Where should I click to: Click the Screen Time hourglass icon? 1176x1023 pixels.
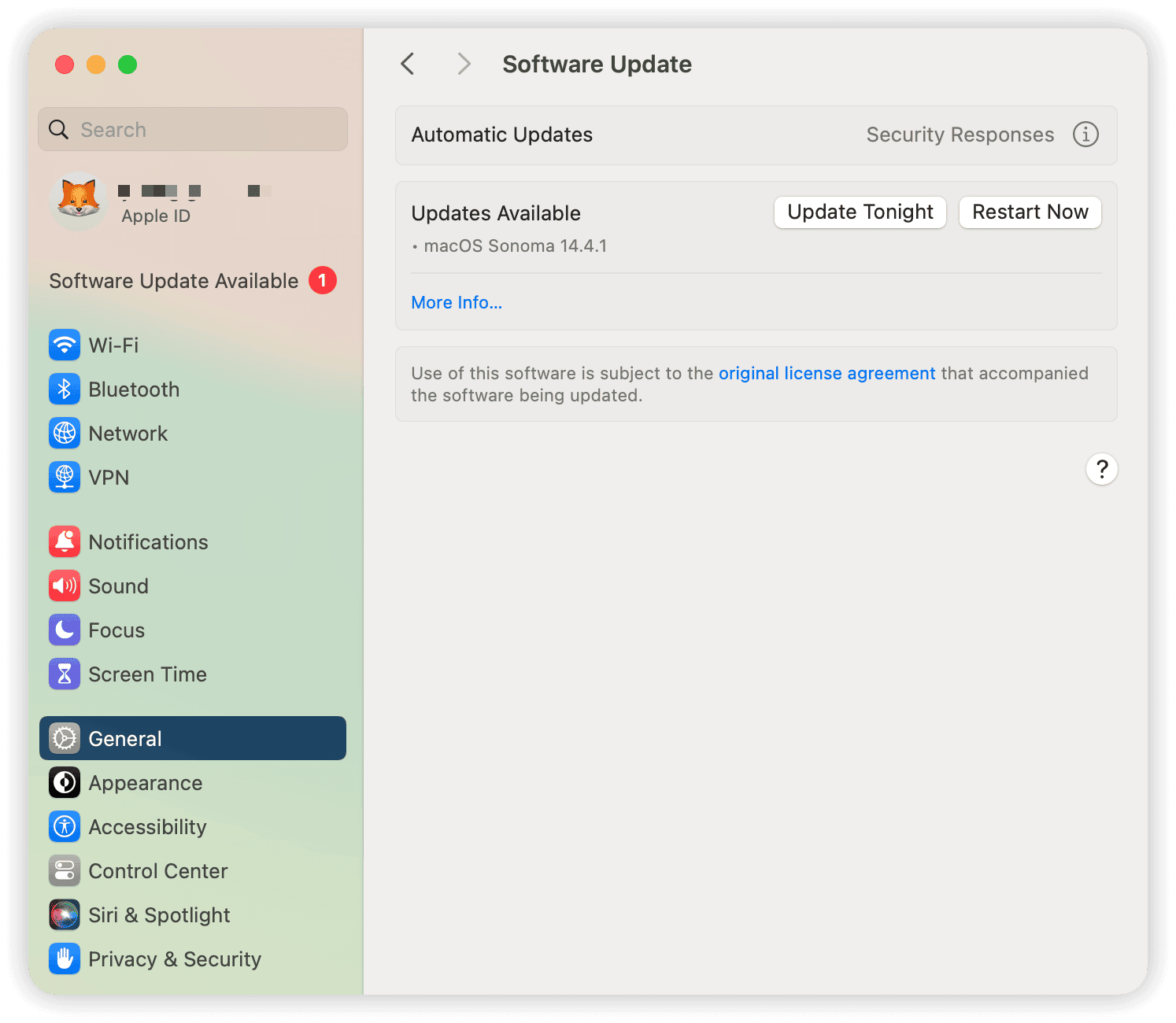click(x=65, y=674)
